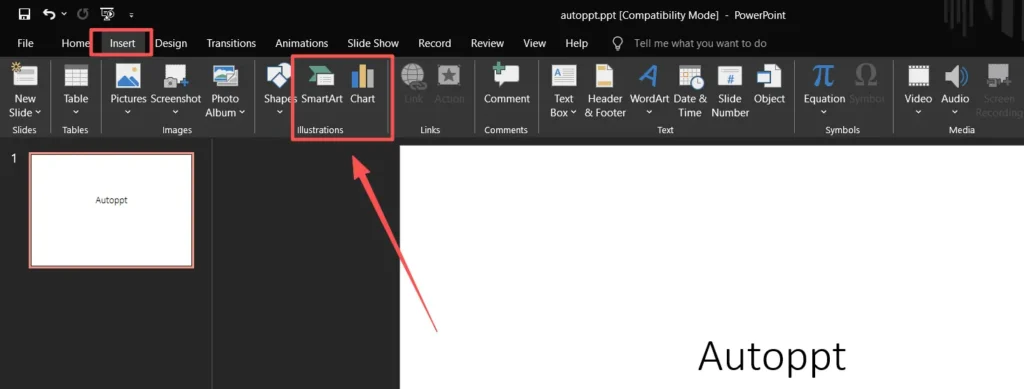This screenshot has height=389, width=1024.
Task: Insert an Object
Action: 769,84
